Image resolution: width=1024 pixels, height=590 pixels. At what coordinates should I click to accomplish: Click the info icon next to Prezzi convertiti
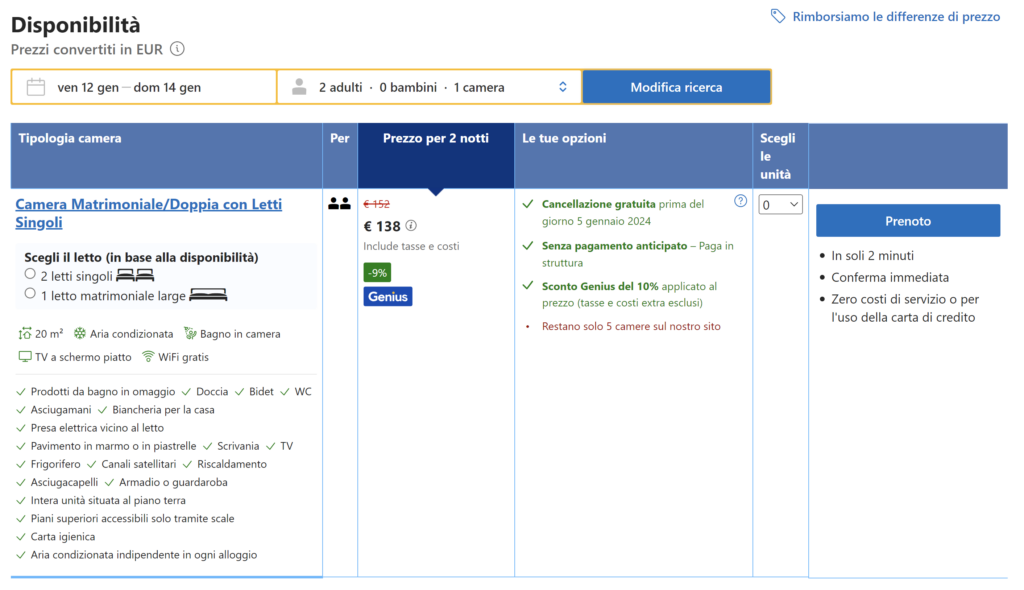177,49
